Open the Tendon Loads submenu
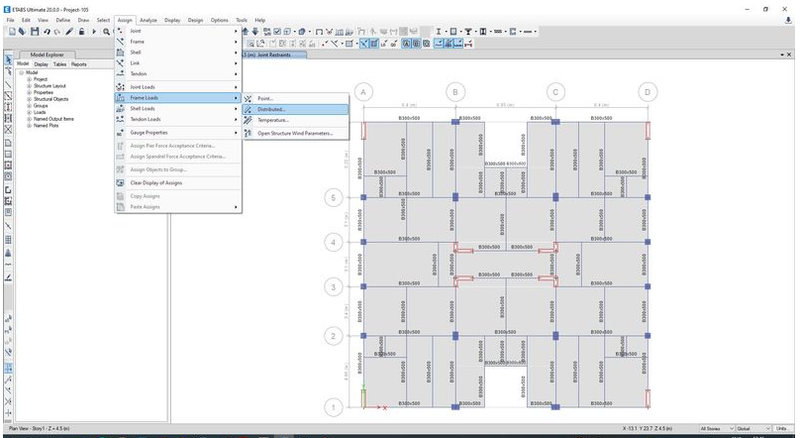 pos(178,119)
